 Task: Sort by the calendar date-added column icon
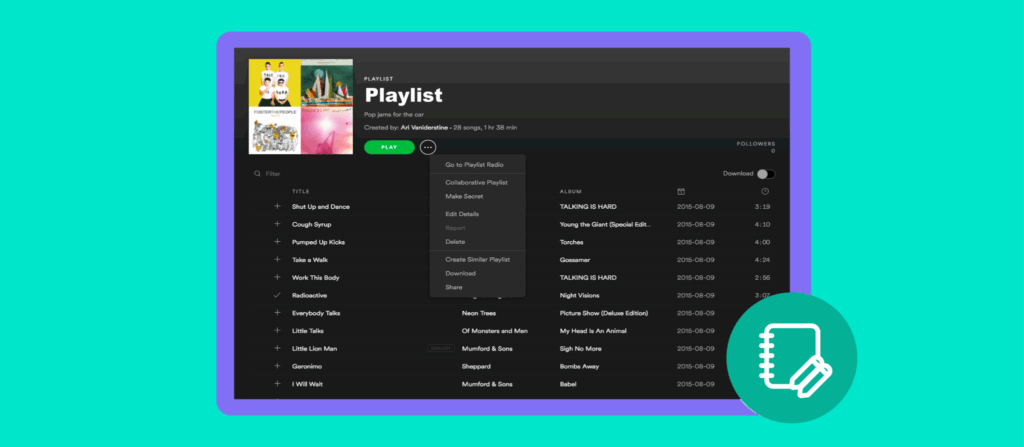[x=680, y=191]
